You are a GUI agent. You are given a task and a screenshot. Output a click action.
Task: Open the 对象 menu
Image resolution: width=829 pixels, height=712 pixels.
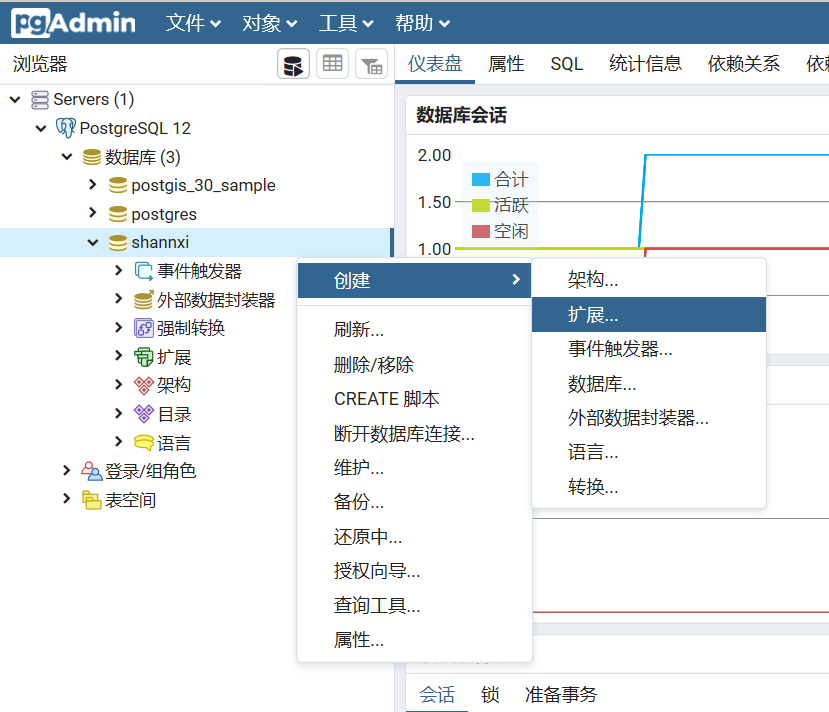pos(269,23)
